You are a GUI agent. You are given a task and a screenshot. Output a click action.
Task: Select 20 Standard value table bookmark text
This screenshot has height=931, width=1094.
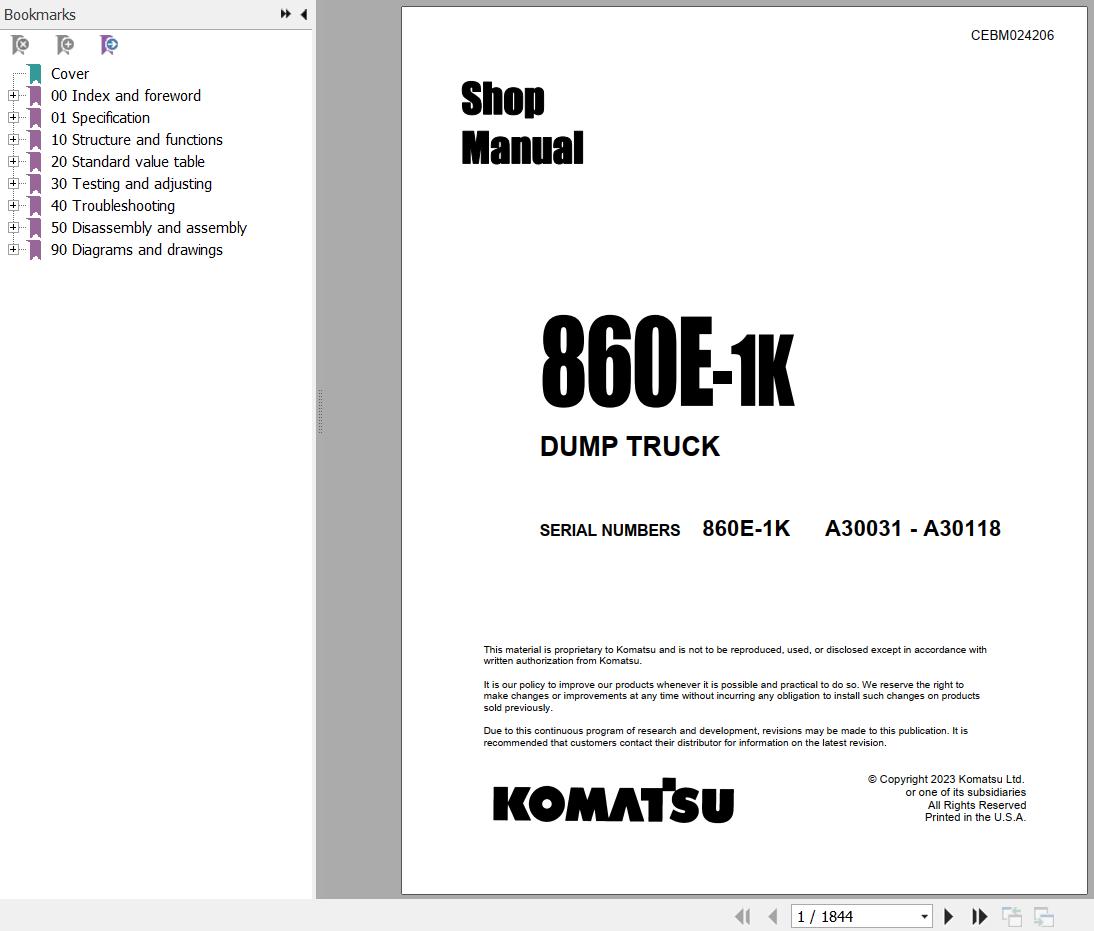pyautogui.click(x=128, y=161)
